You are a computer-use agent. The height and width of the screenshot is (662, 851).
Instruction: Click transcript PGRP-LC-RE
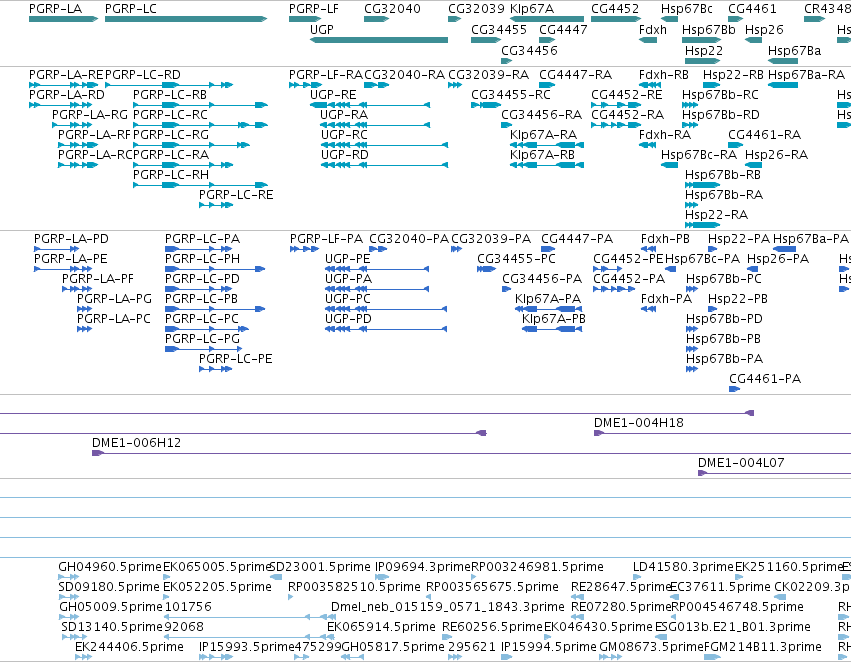[215, 205]
